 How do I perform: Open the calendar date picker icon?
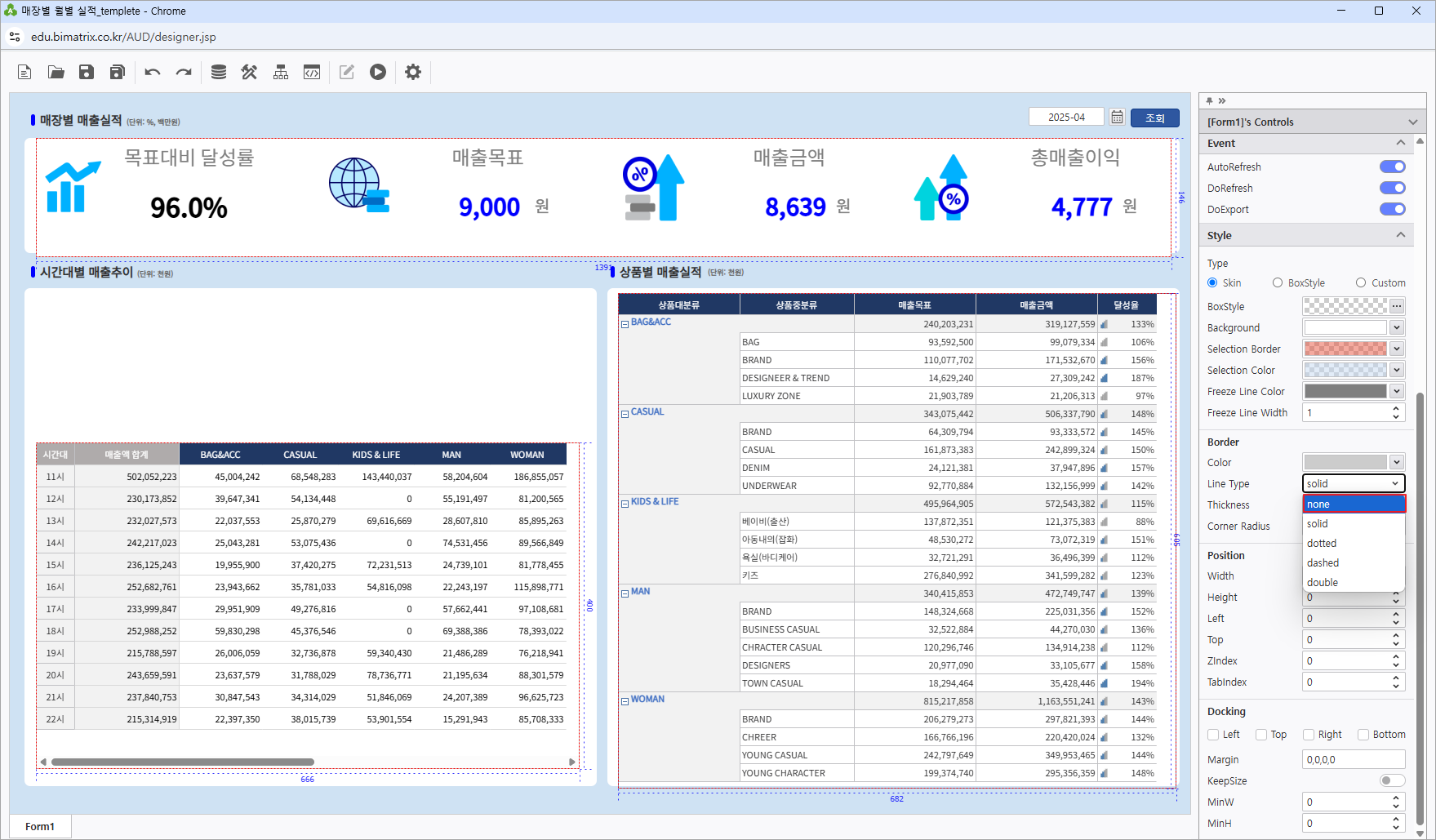(1117, 118)
